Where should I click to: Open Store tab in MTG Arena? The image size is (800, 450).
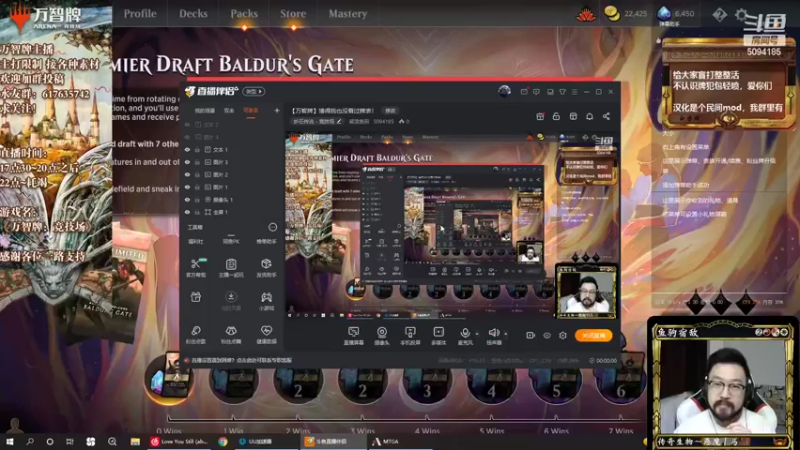coord(293,14)
